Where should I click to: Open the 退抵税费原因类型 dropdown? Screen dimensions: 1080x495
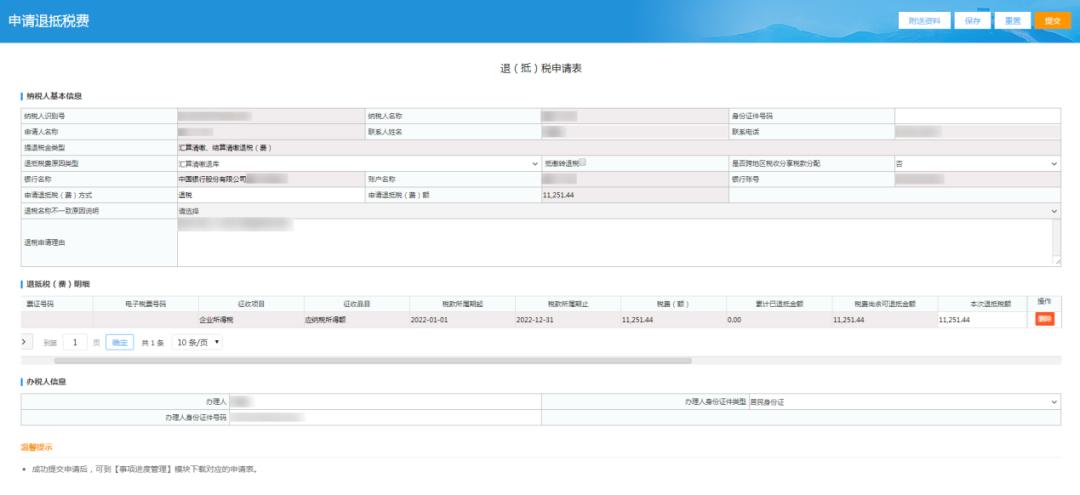click(358, 164)
